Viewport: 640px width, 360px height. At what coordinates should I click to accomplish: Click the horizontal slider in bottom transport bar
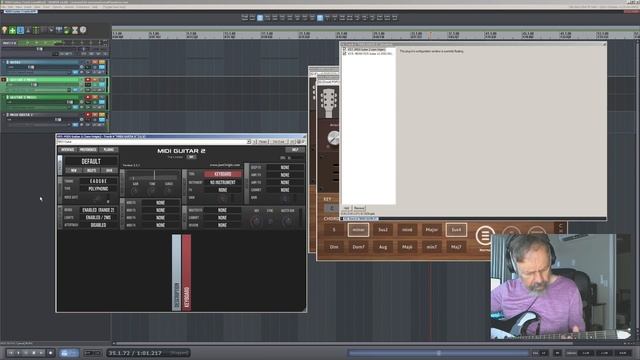coord(439,353)
